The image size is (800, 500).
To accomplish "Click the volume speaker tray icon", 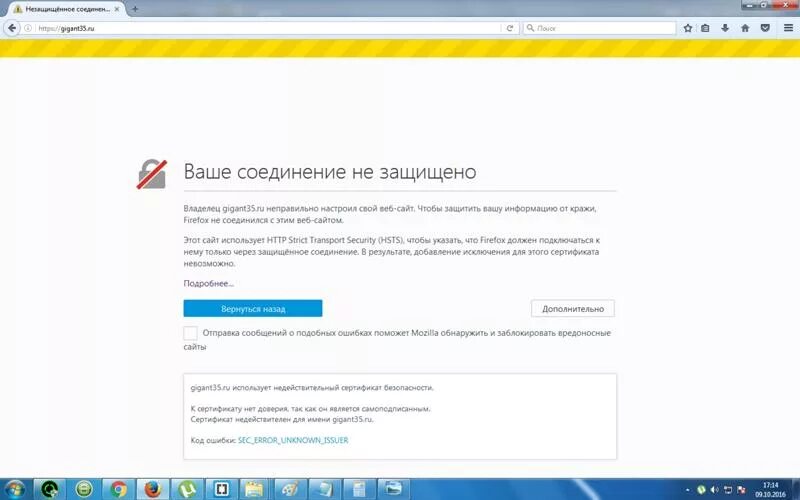I will click(x=714, y=490).
